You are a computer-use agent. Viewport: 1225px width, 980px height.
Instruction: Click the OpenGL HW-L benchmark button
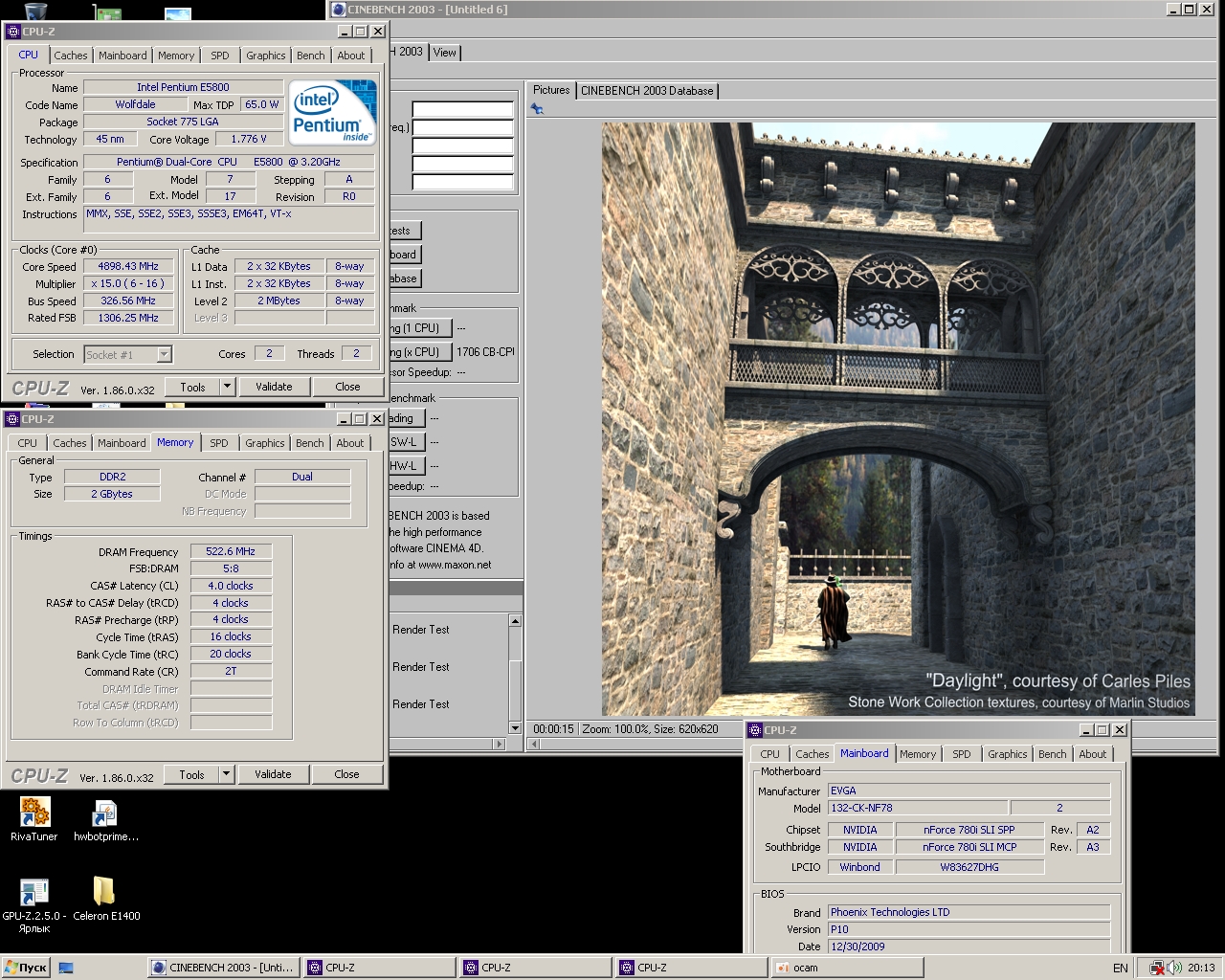[406, 466]
